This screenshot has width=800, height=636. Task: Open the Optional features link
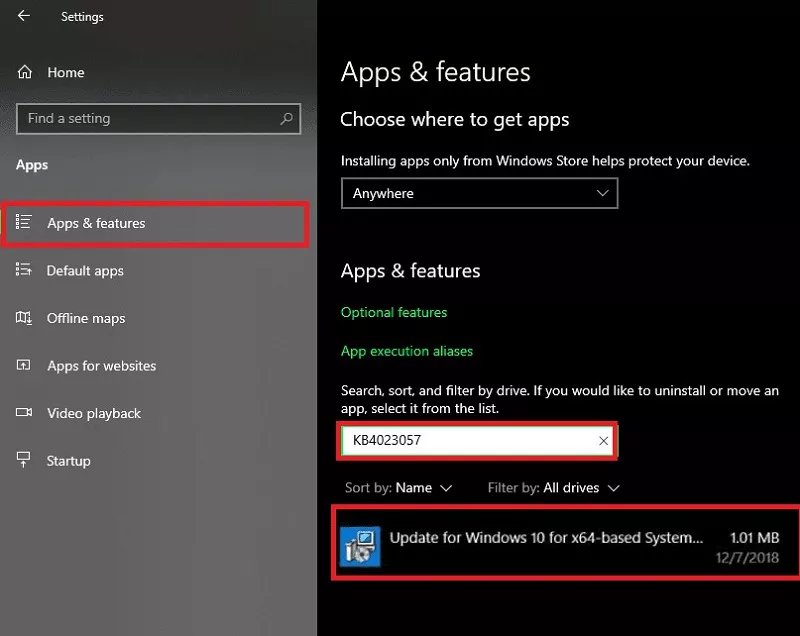click(x=394, y=312)
